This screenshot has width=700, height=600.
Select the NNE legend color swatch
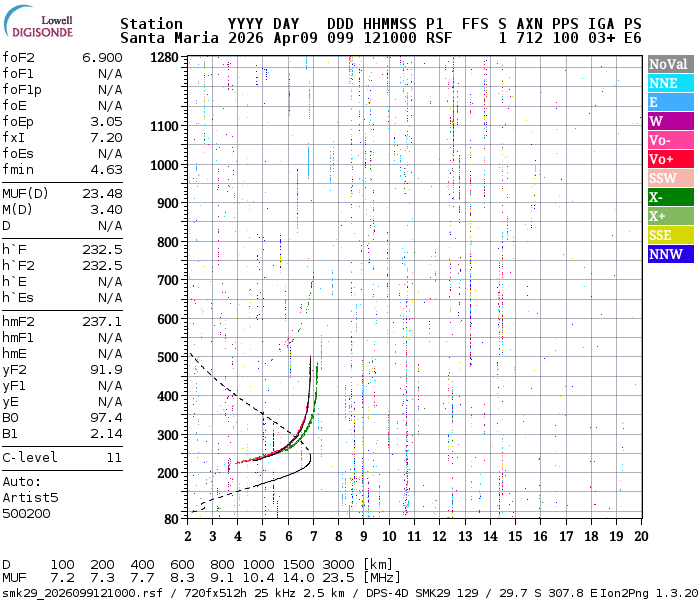[671, 83]
